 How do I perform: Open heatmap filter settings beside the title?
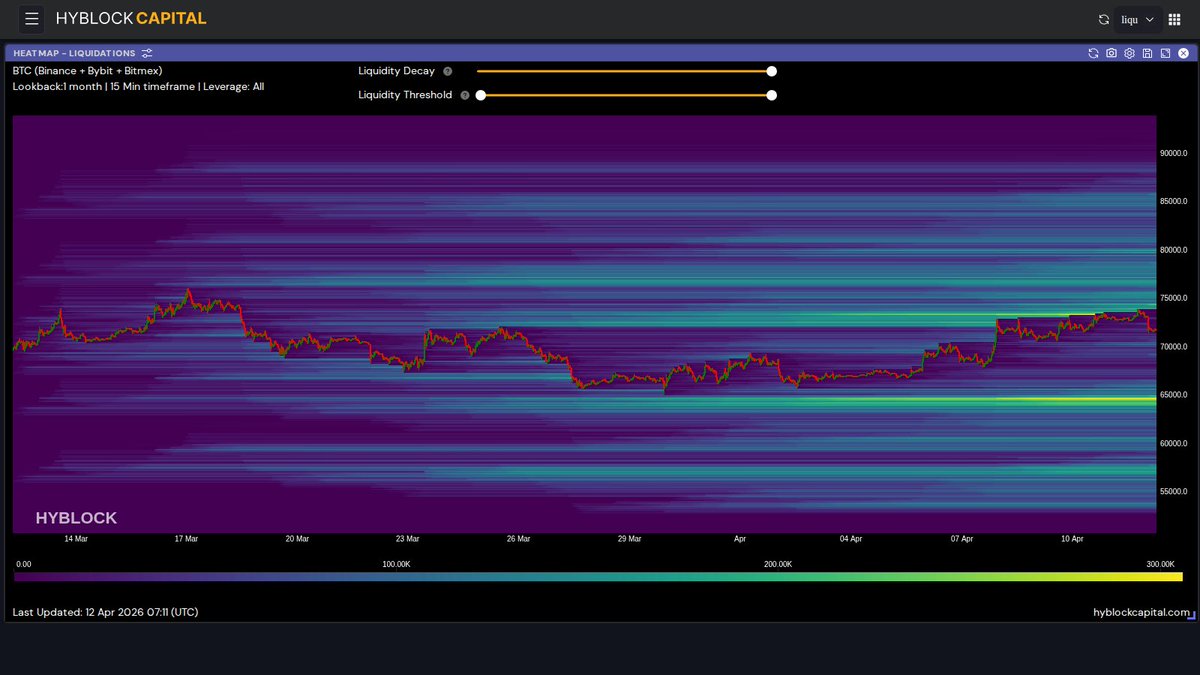147,53
